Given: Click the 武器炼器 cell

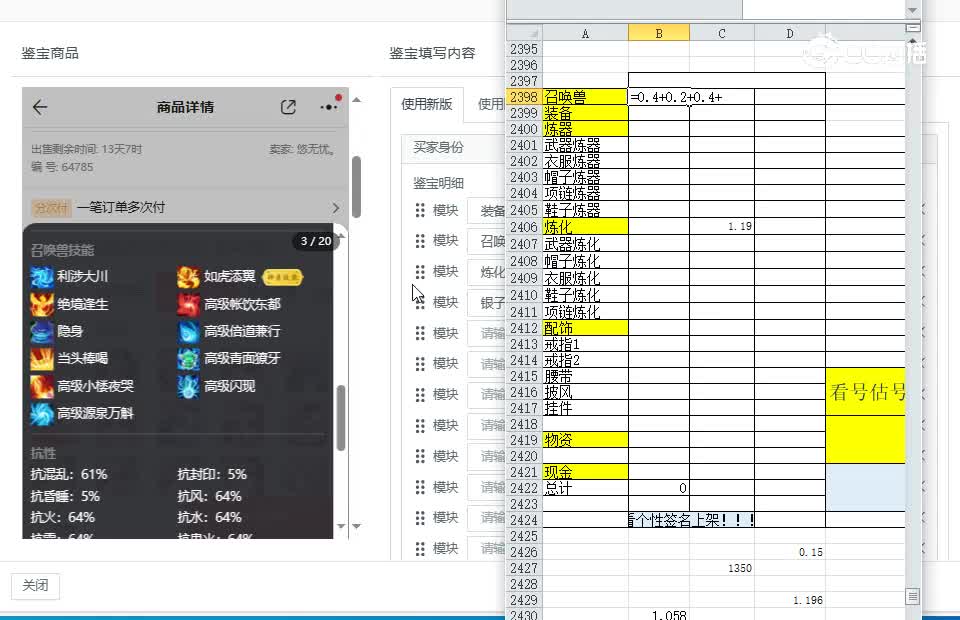Looking at the screenshot, I should pos(585,145).
